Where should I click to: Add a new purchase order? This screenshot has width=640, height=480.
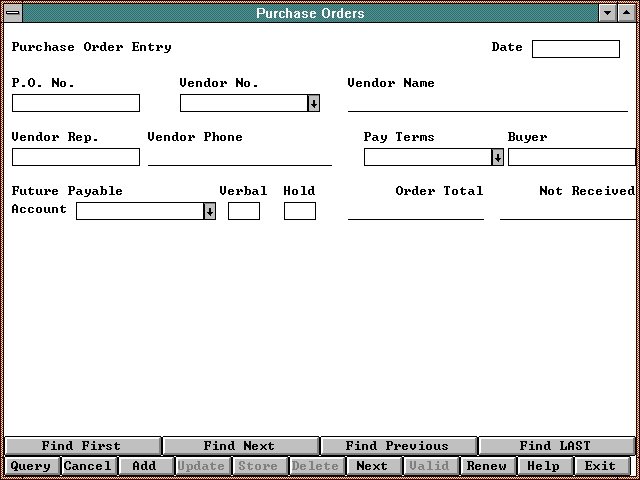[x=145, y=466]
